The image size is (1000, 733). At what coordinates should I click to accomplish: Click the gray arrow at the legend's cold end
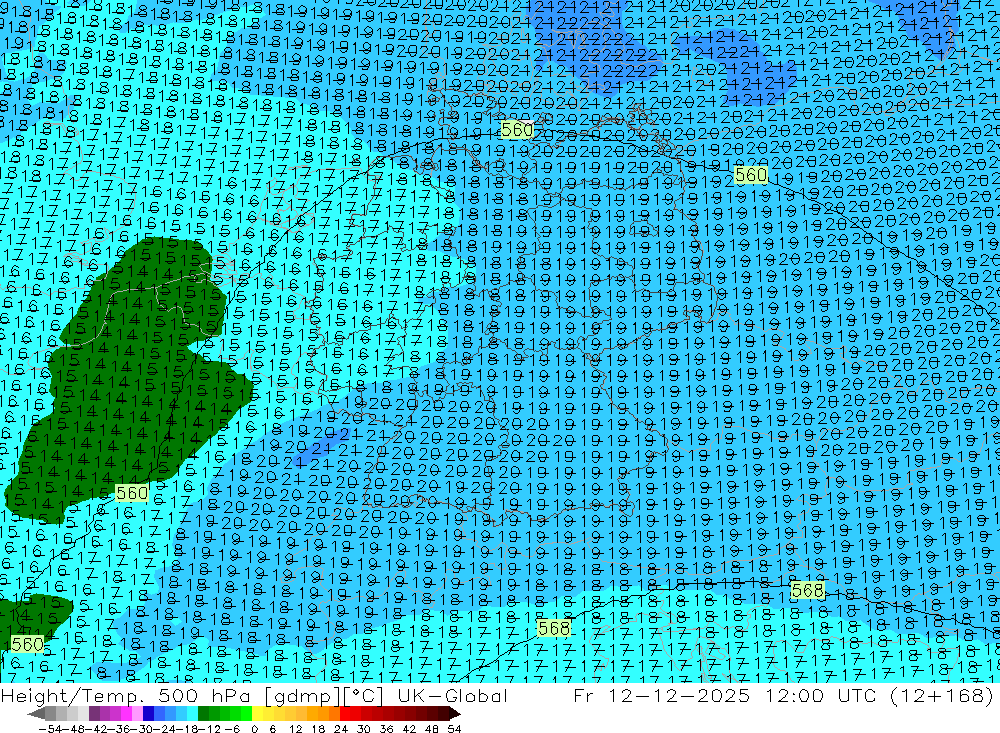(37, 714)
